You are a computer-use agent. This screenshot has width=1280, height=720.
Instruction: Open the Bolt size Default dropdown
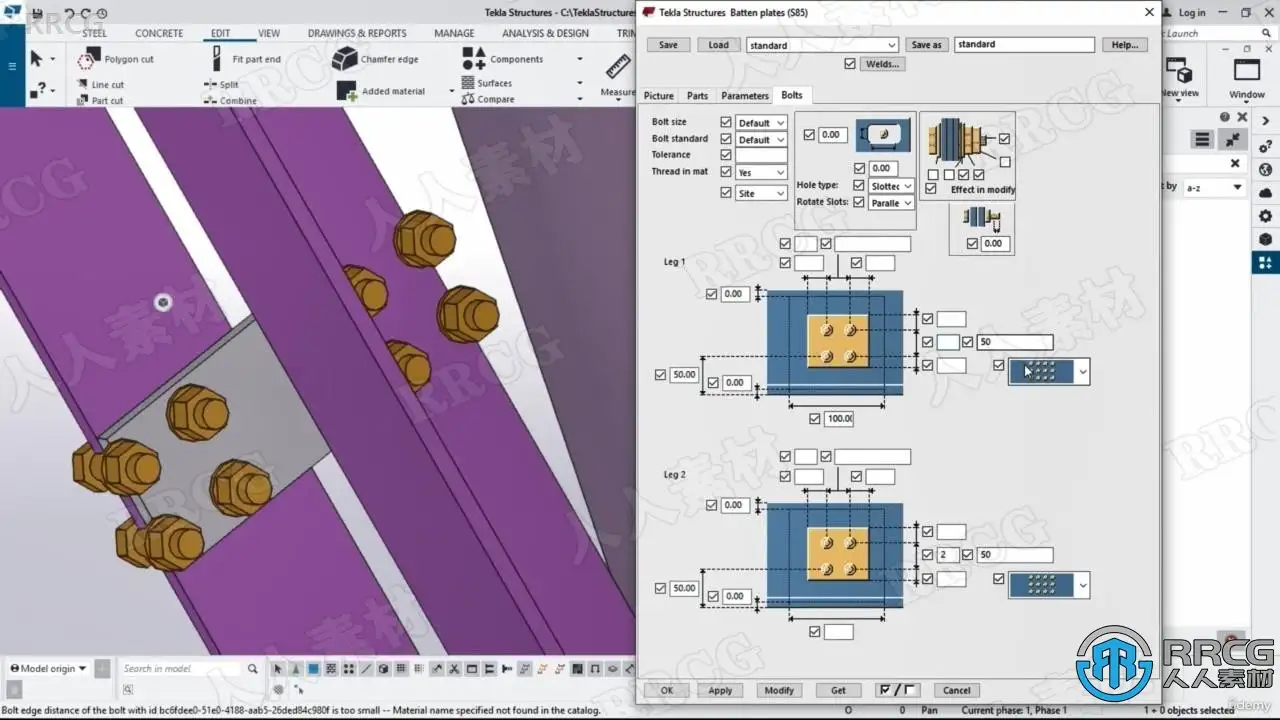761,123
